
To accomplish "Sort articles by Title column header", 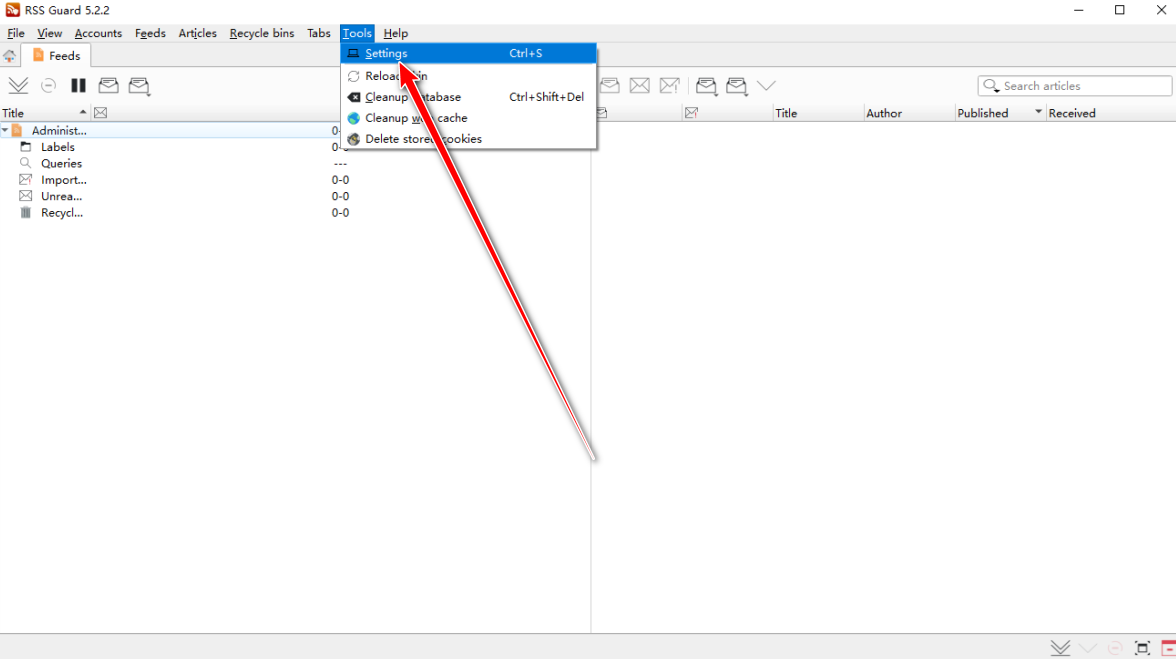I will [818, 113].
